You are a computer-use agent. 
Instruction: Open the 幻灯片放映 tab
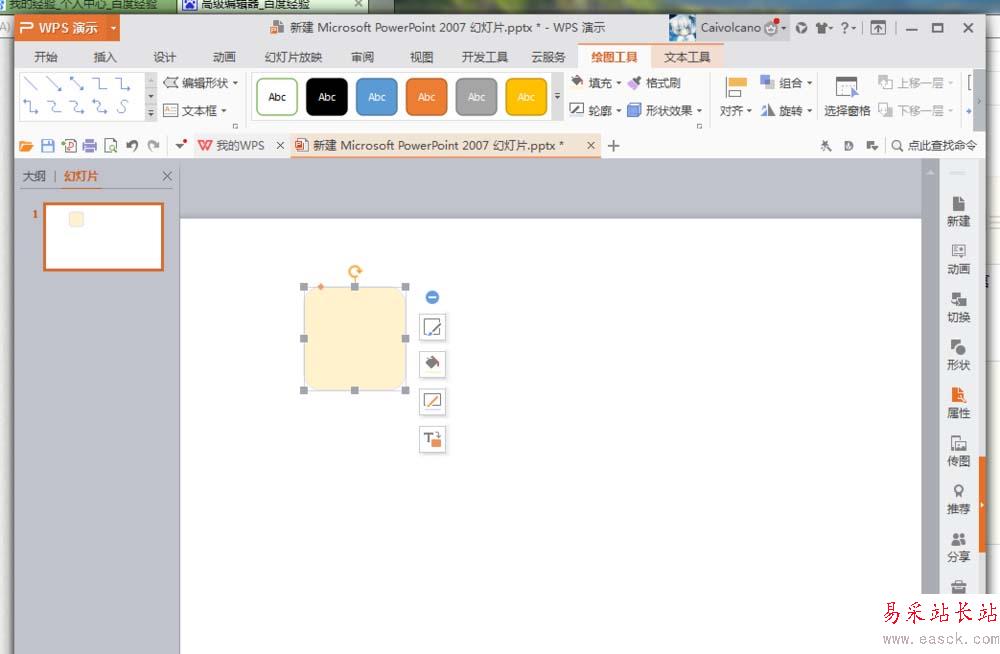pos(293,57)
